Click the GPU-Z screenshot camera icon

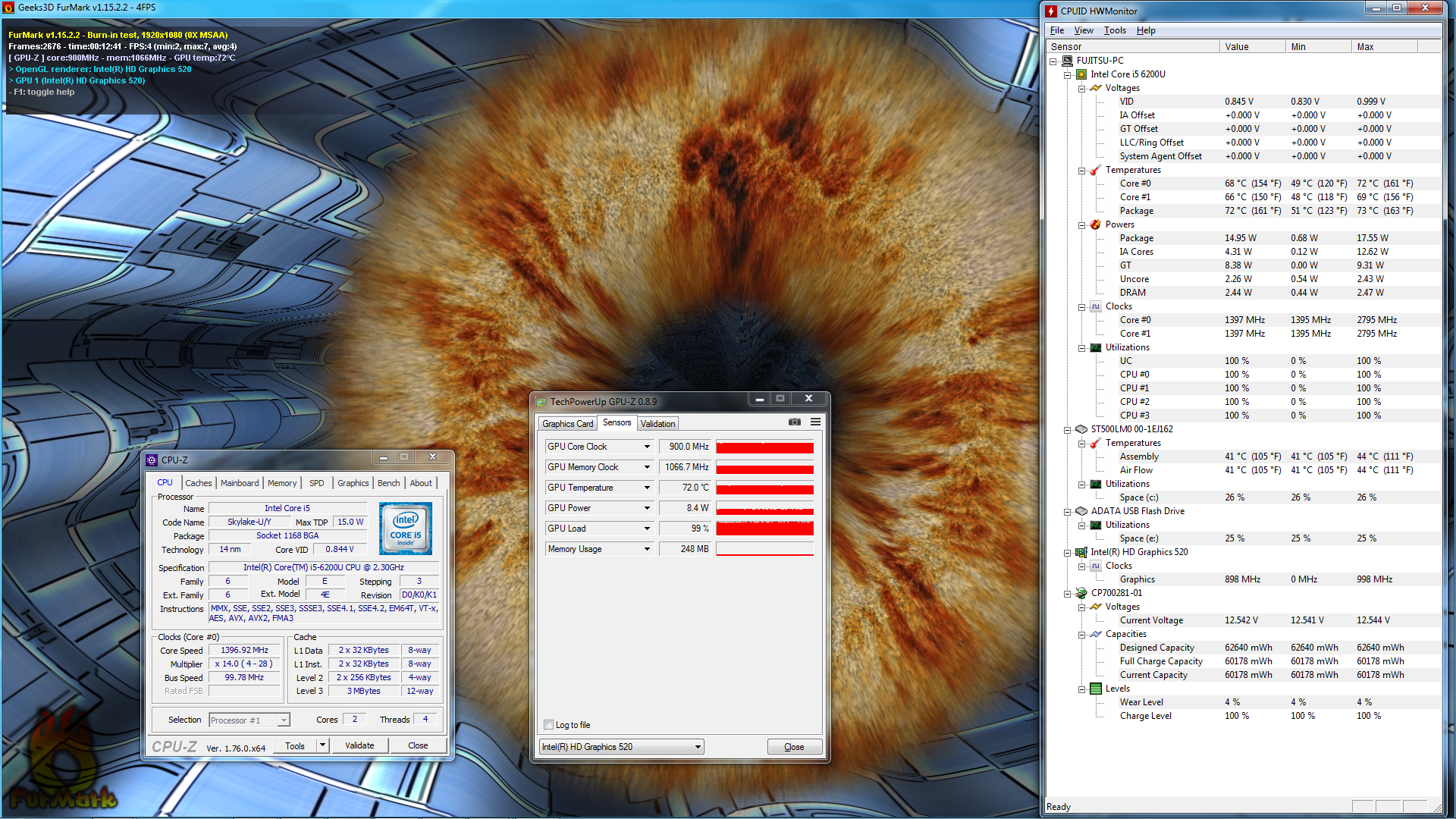(795, 422)
